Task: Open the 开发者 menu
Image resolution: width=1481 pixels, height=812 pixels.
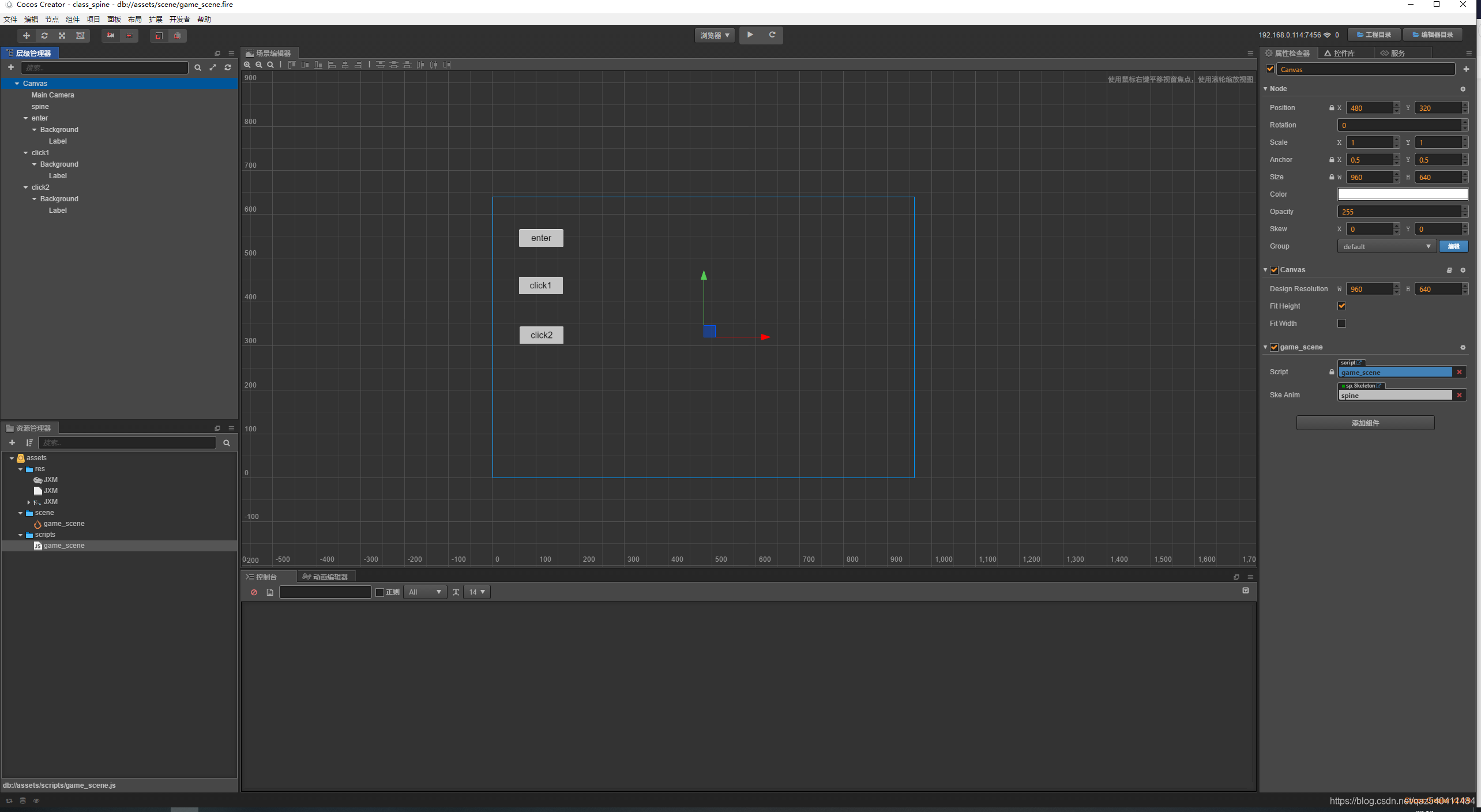Action: (179, 20)
